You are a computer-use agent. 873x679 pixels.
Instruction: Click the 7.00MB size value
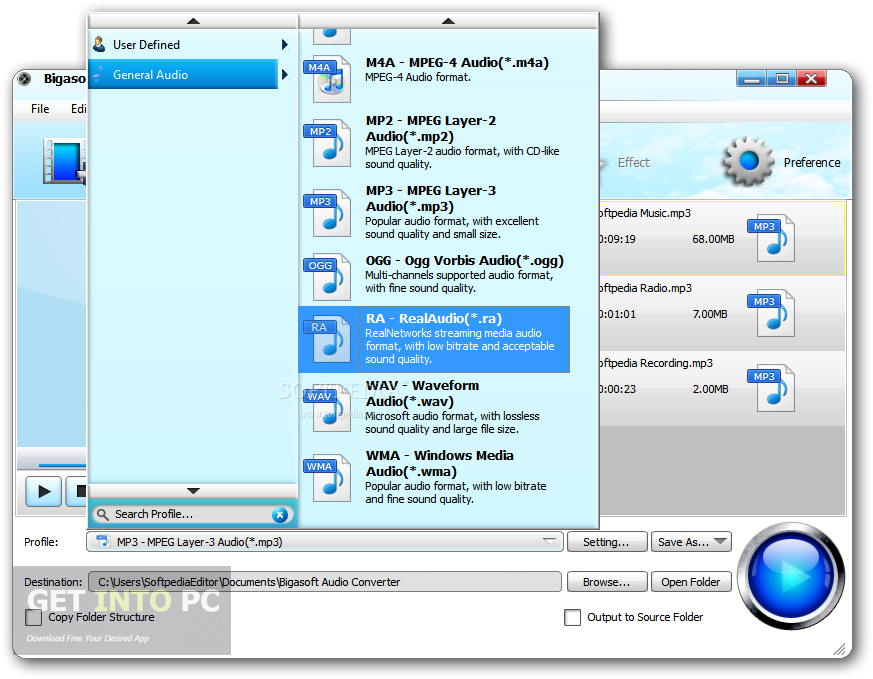coord(710,314)
